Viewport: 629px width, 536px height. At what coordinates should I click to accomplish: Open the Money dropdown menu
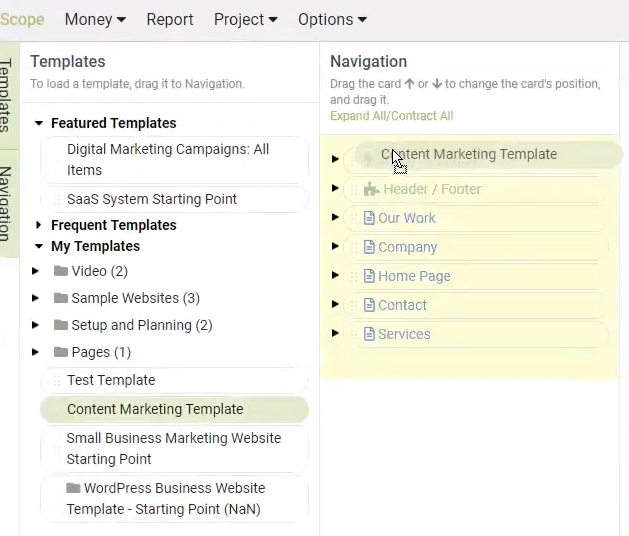[95, 19]
